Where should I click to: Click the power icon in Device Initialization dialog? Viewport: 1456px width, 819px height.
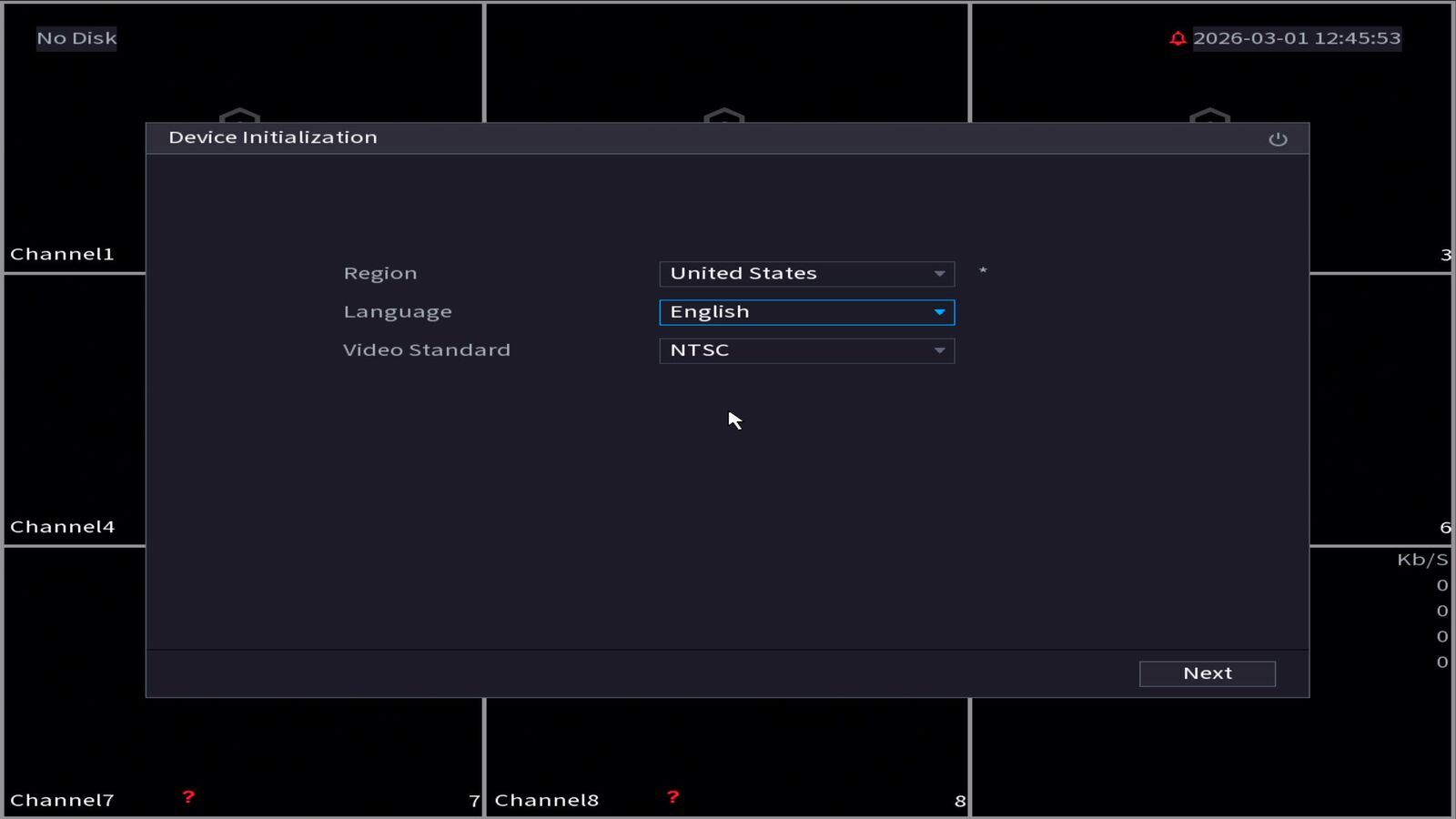coord(1278,139)
